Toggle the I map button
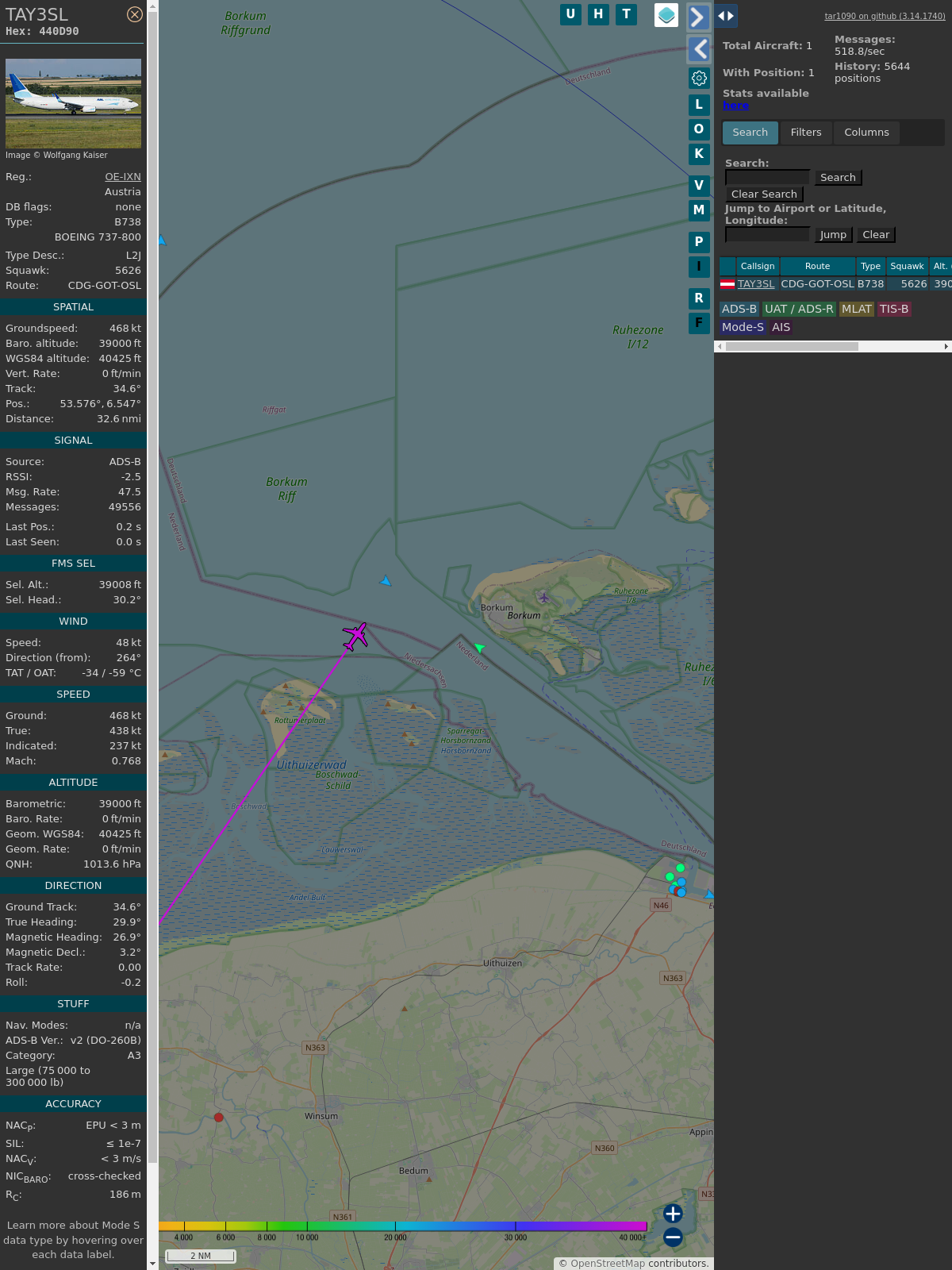The width and height of the screenshot is (952, 1270). [x=699, y=267]
